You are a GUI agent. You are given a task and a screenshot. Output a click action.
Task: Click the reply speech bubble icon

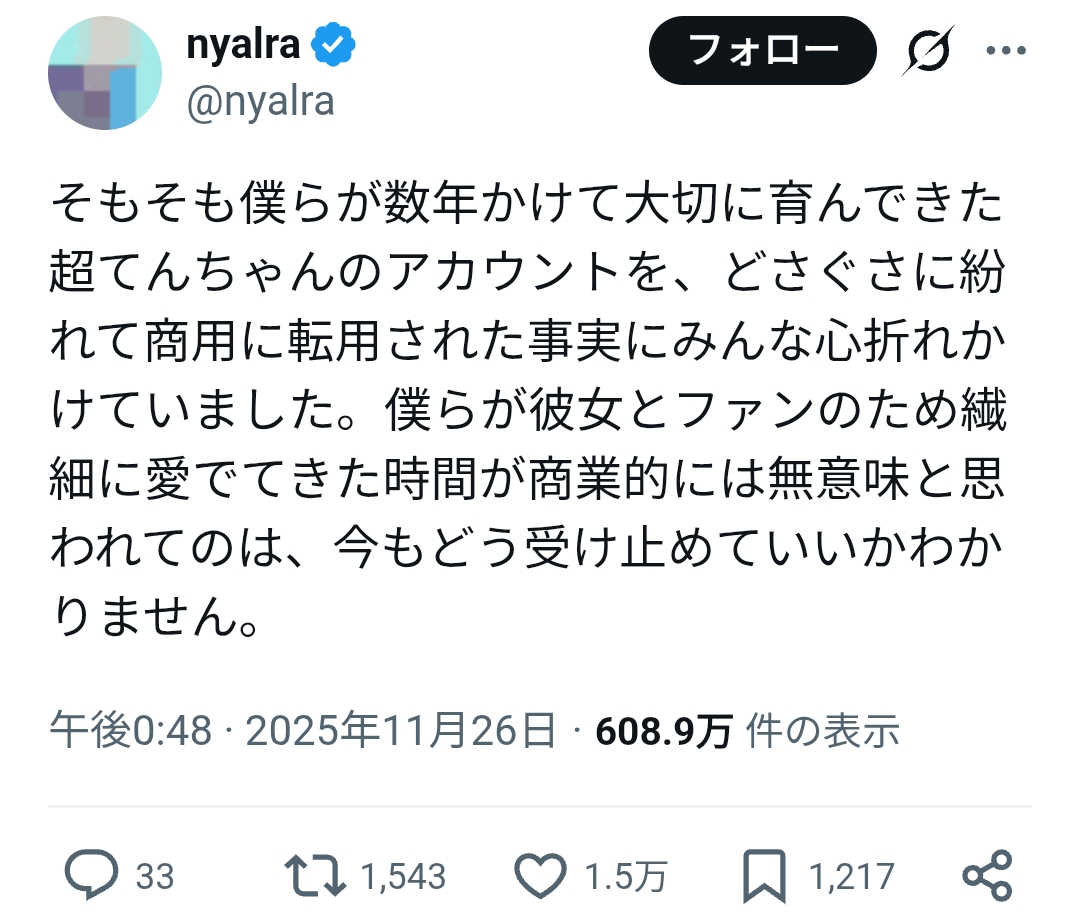point(92,876)
